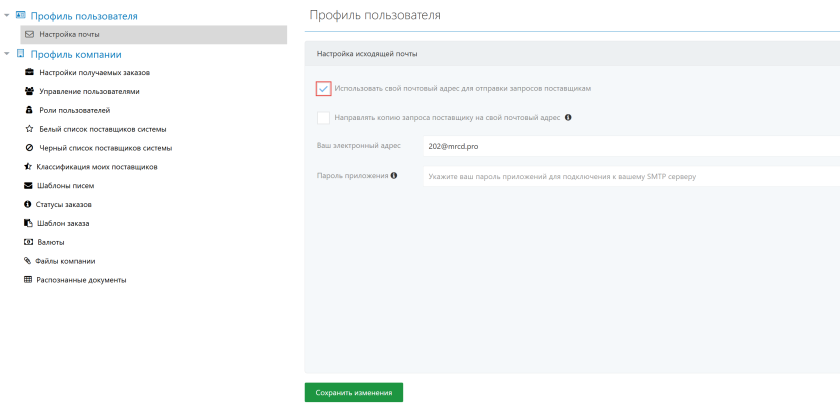840x415 pixels.
Task: Click the star icon beside Белый список поставщиков
Action: point(29,129)
